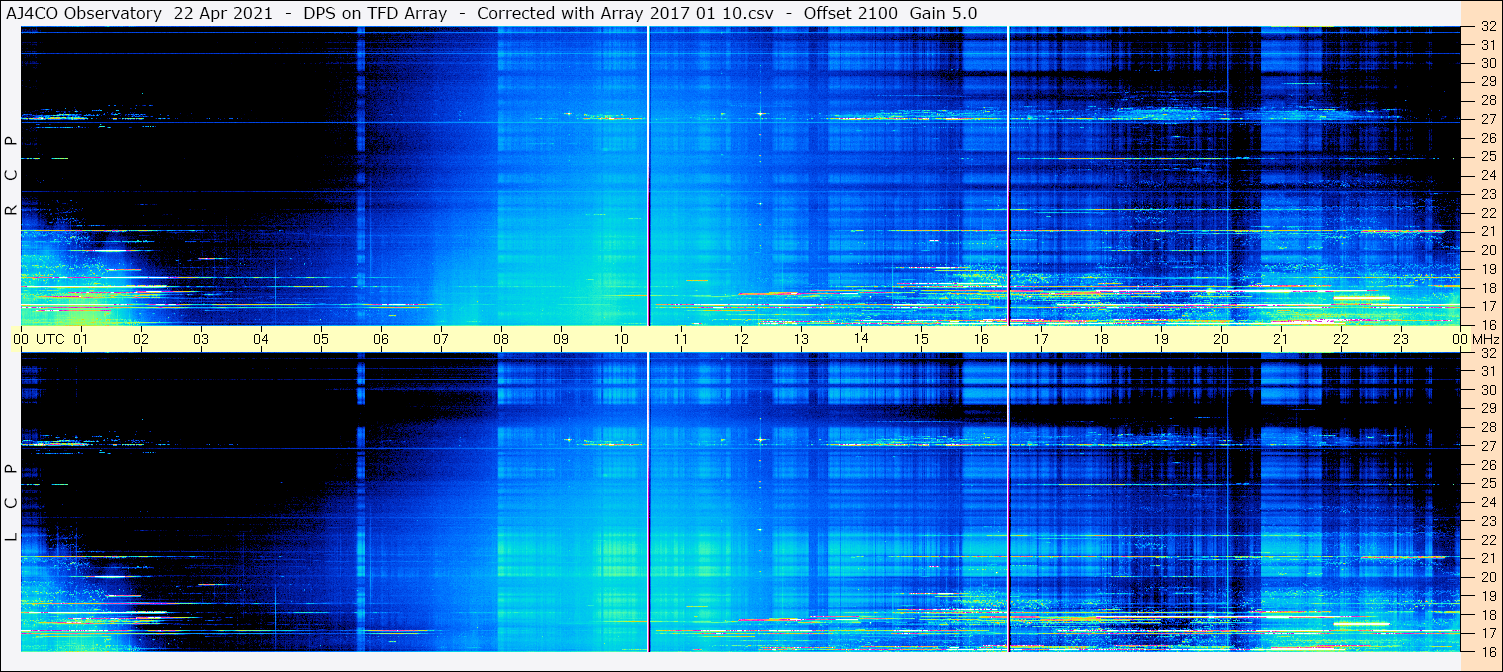The height and width of the screenshot is (672, 1503).
Task: Select hour label '20' on time axis
Action: click(1221, 339)
